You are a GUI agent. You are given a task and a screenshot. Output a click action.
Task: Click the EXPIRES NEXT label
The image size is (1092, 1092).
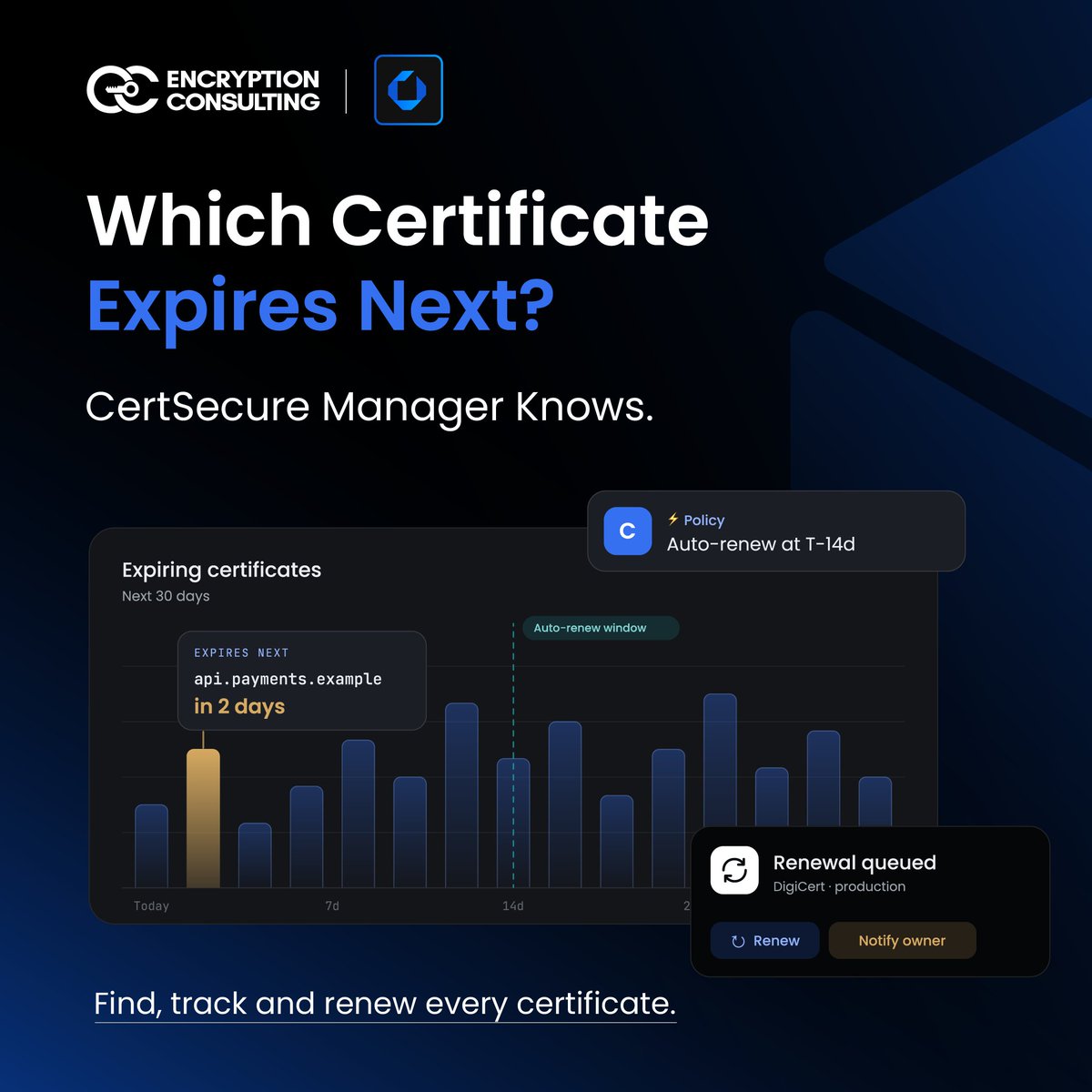(x=241, y=652)
